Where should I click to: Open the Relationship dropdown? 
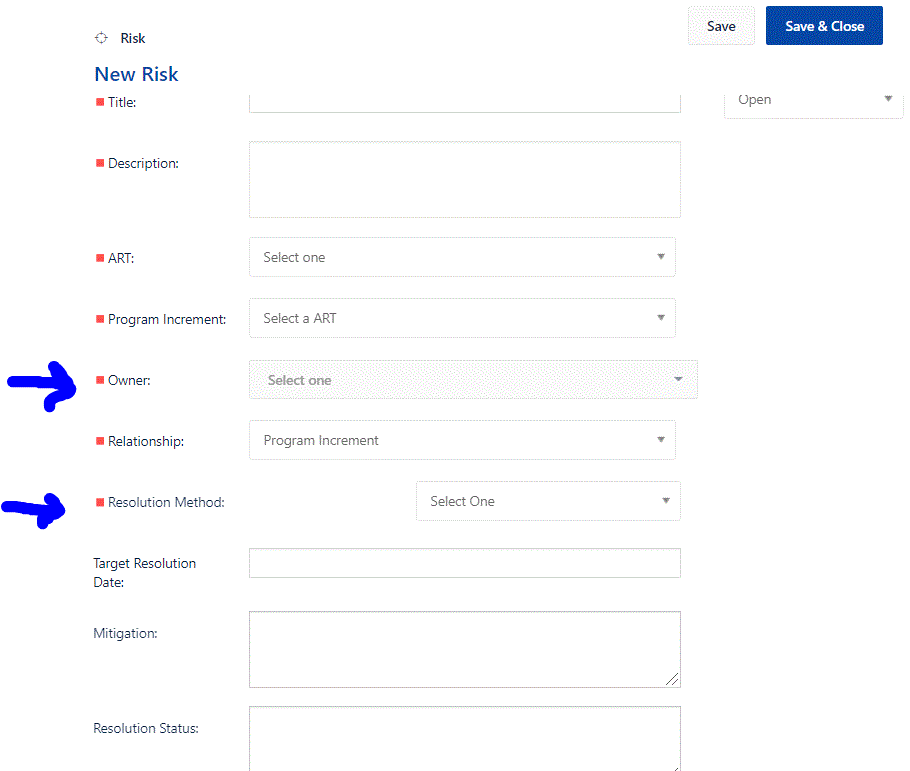click(462, 440)
